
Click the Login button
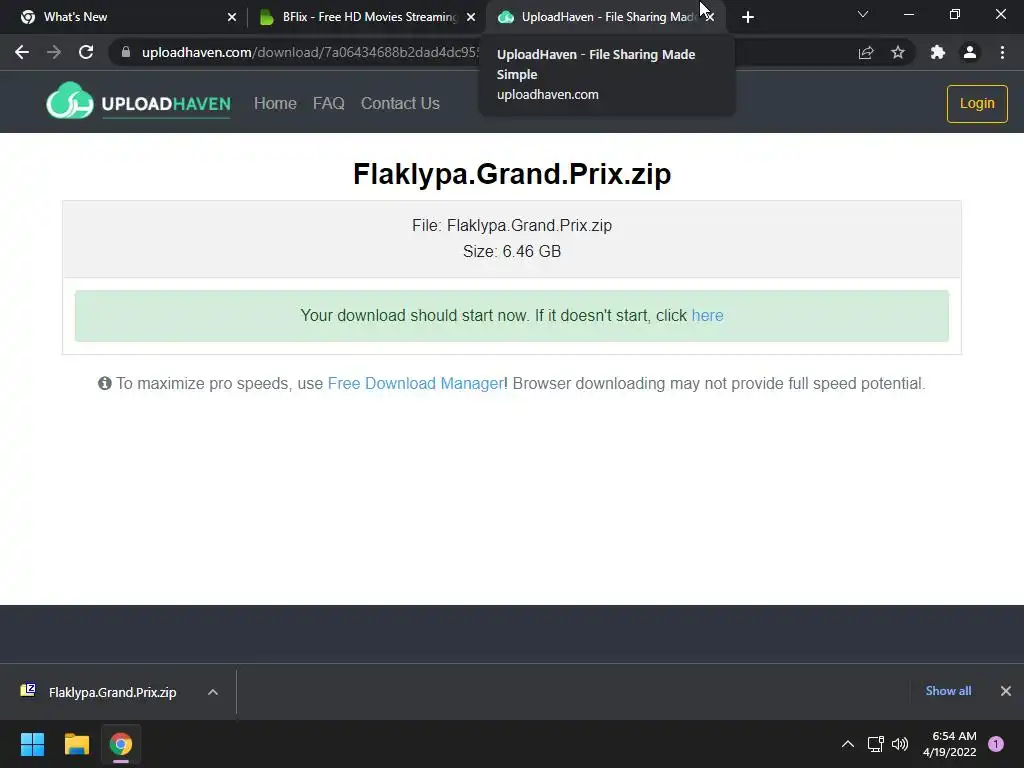[x=977, y=103]
